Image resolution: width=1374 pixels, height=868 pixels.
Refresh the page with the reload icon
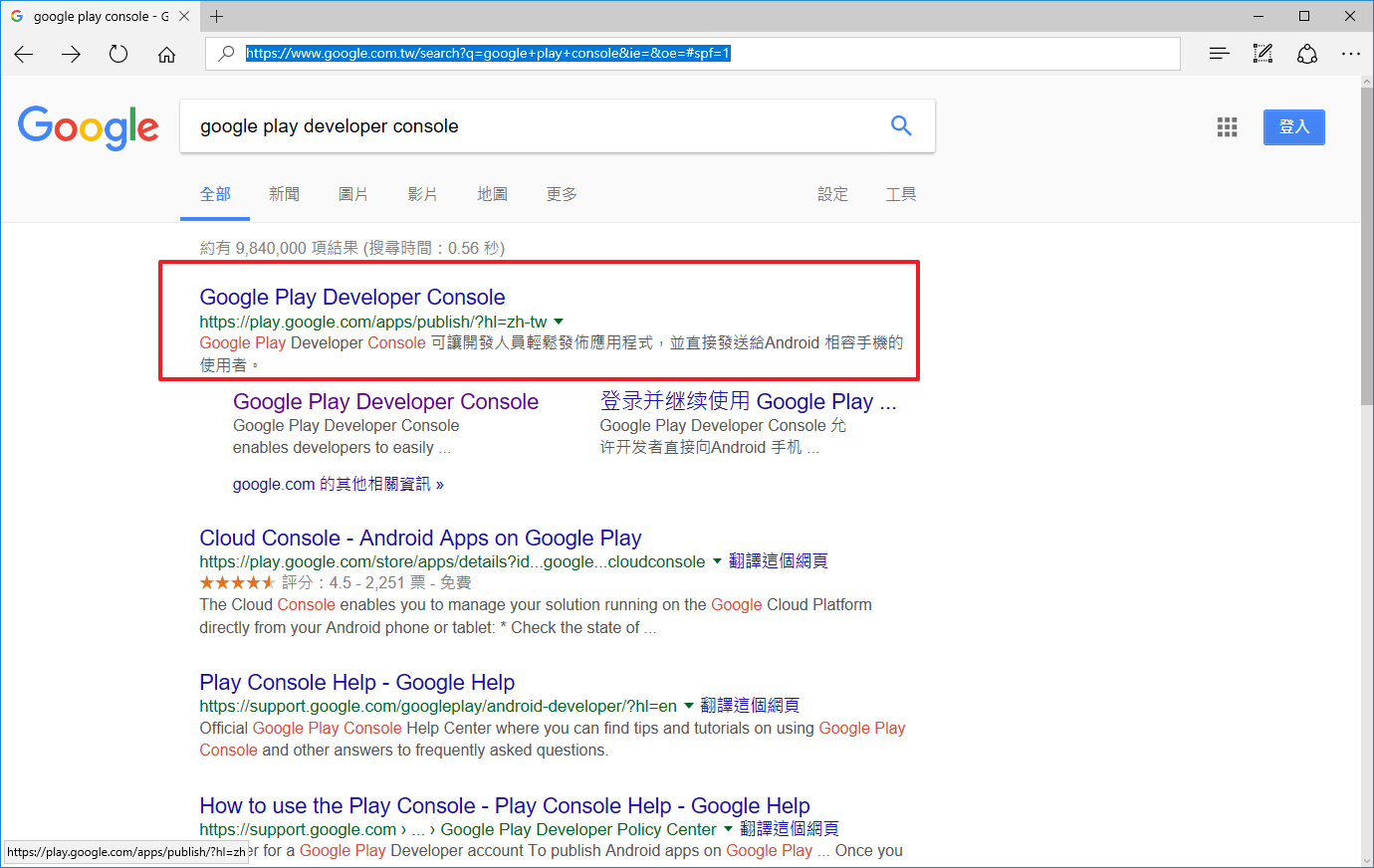(118, 54)
